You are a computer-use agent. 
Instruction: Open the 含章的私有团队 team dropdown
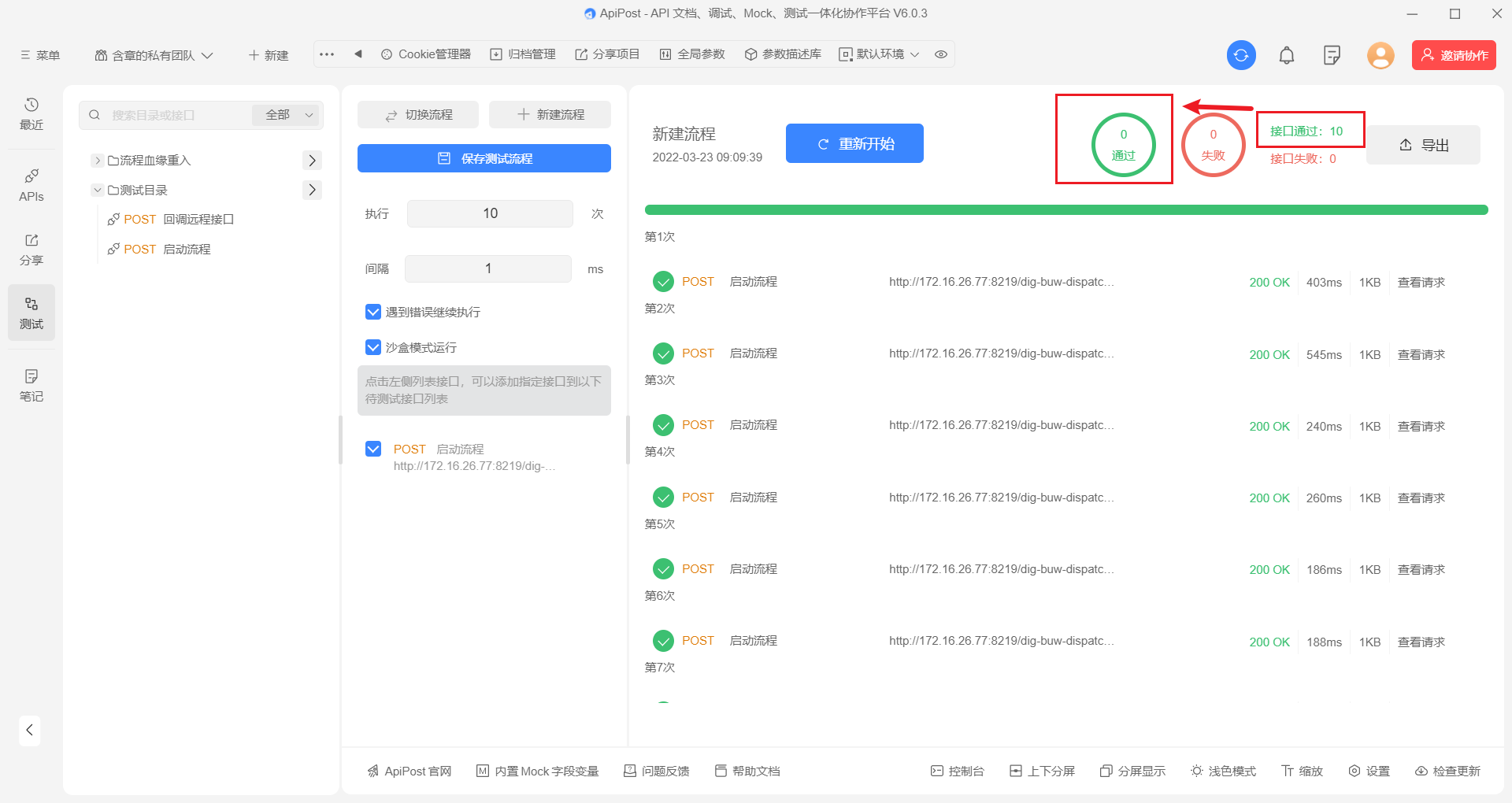[154, 55]
